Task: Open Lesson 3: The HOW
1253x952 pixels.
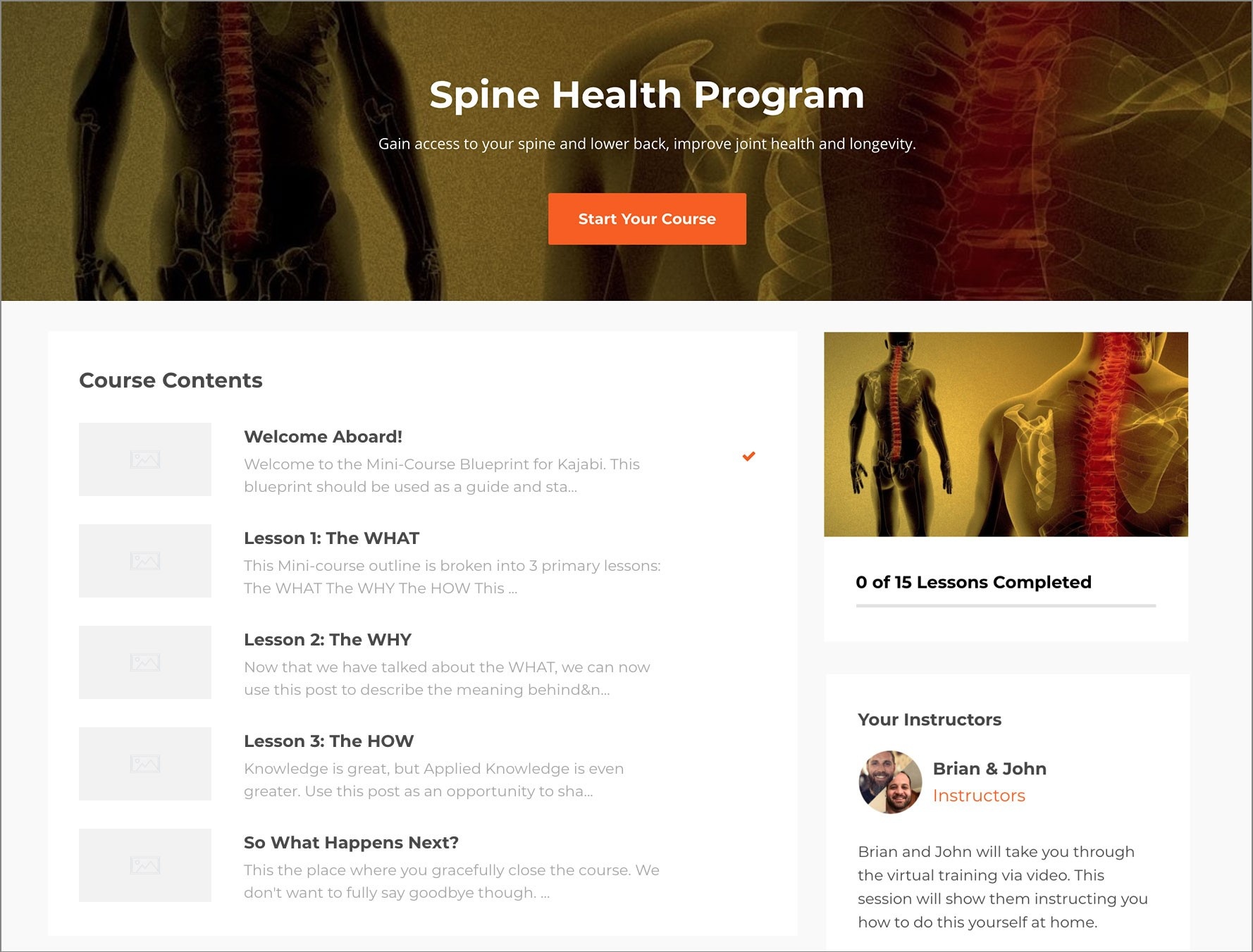Action: (x=328, y=741)
